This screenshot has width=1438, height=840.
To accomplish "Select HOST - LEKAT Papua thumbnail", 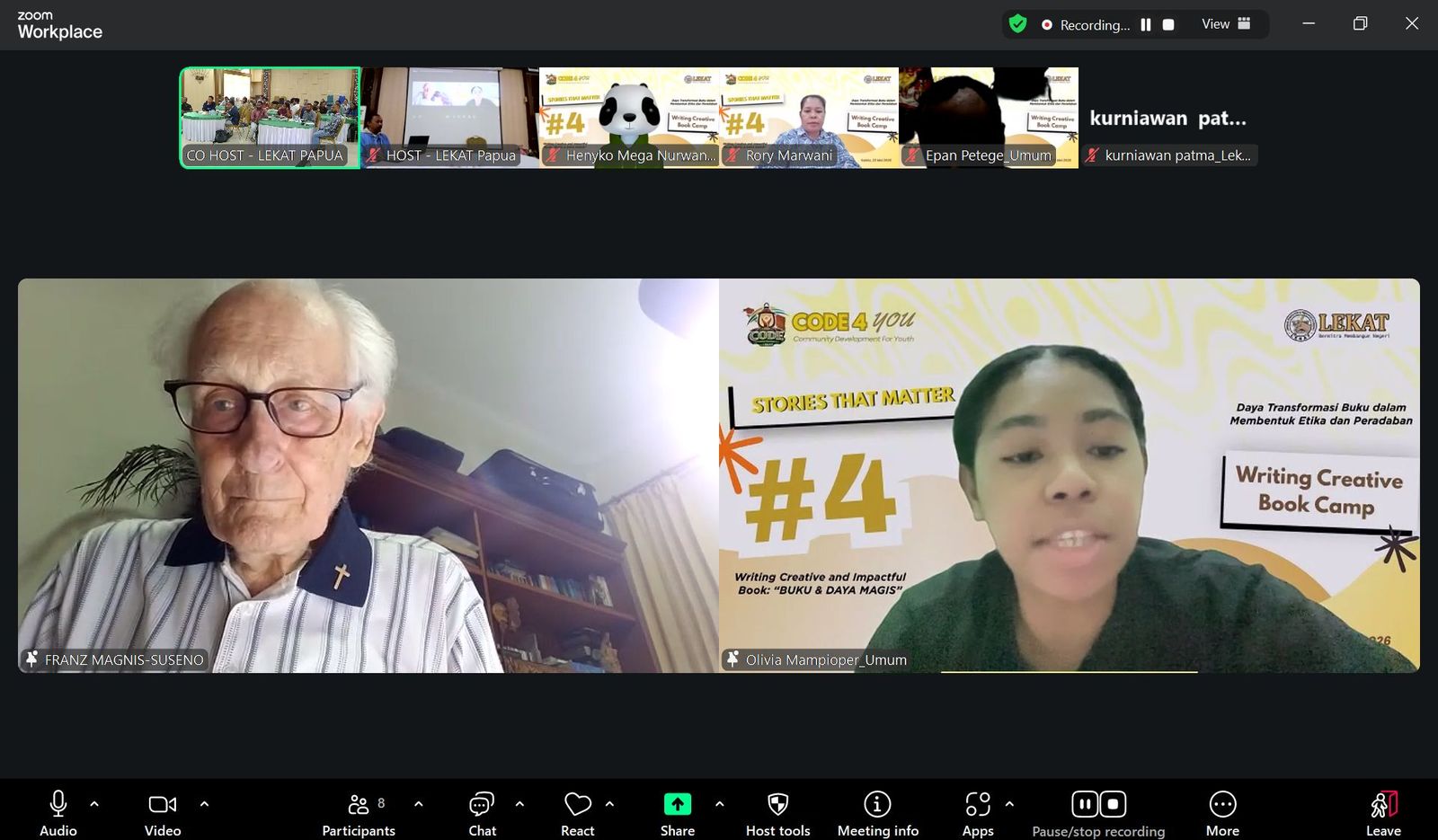I will click(x=449, y=118).
